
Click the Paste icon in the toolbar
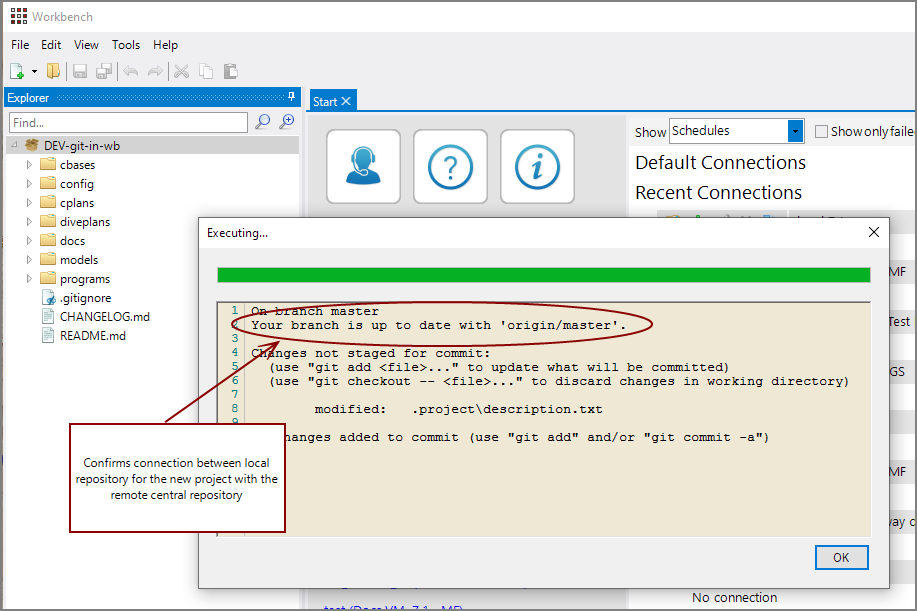pos(230,70)
